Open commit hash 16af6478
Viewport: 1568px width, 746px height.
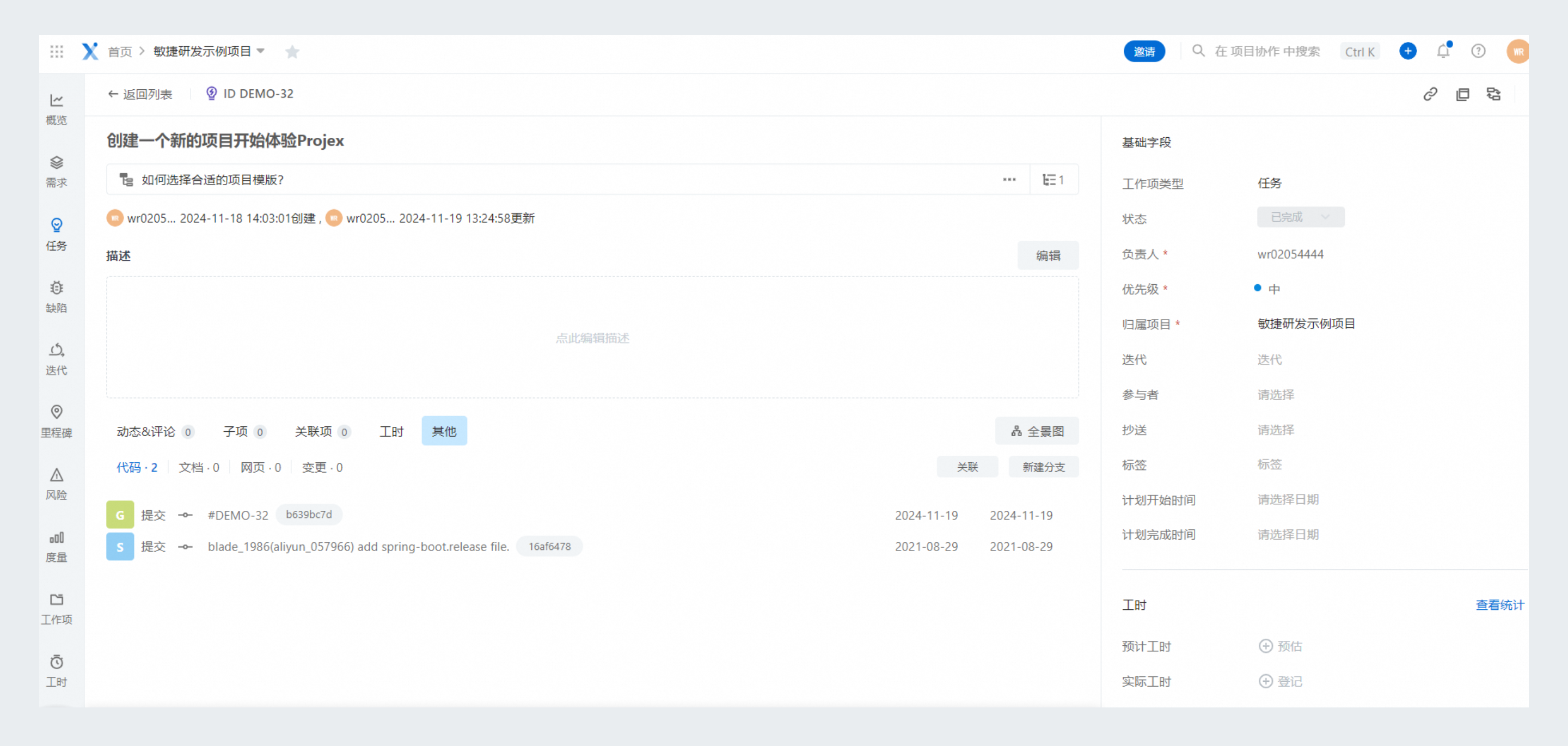pyautogui.click(x=550, y=546)
